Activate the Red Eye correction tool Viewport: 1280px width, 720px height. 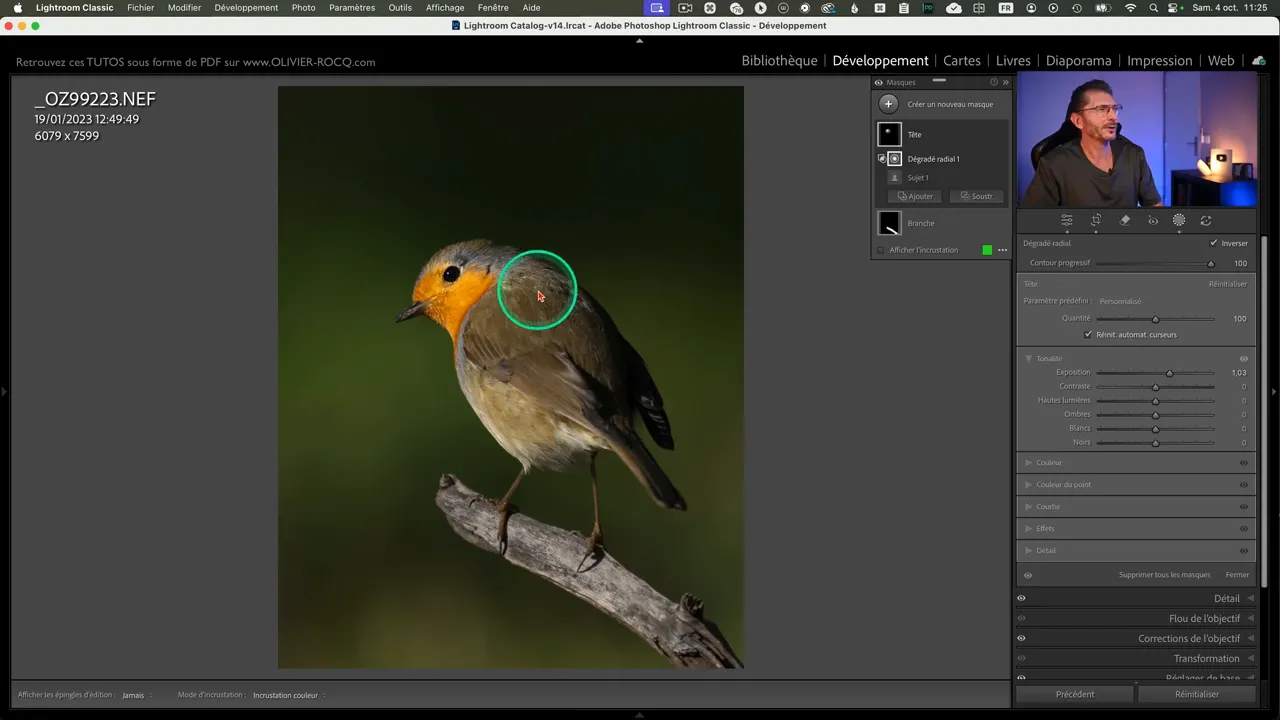click(1152, 221)
